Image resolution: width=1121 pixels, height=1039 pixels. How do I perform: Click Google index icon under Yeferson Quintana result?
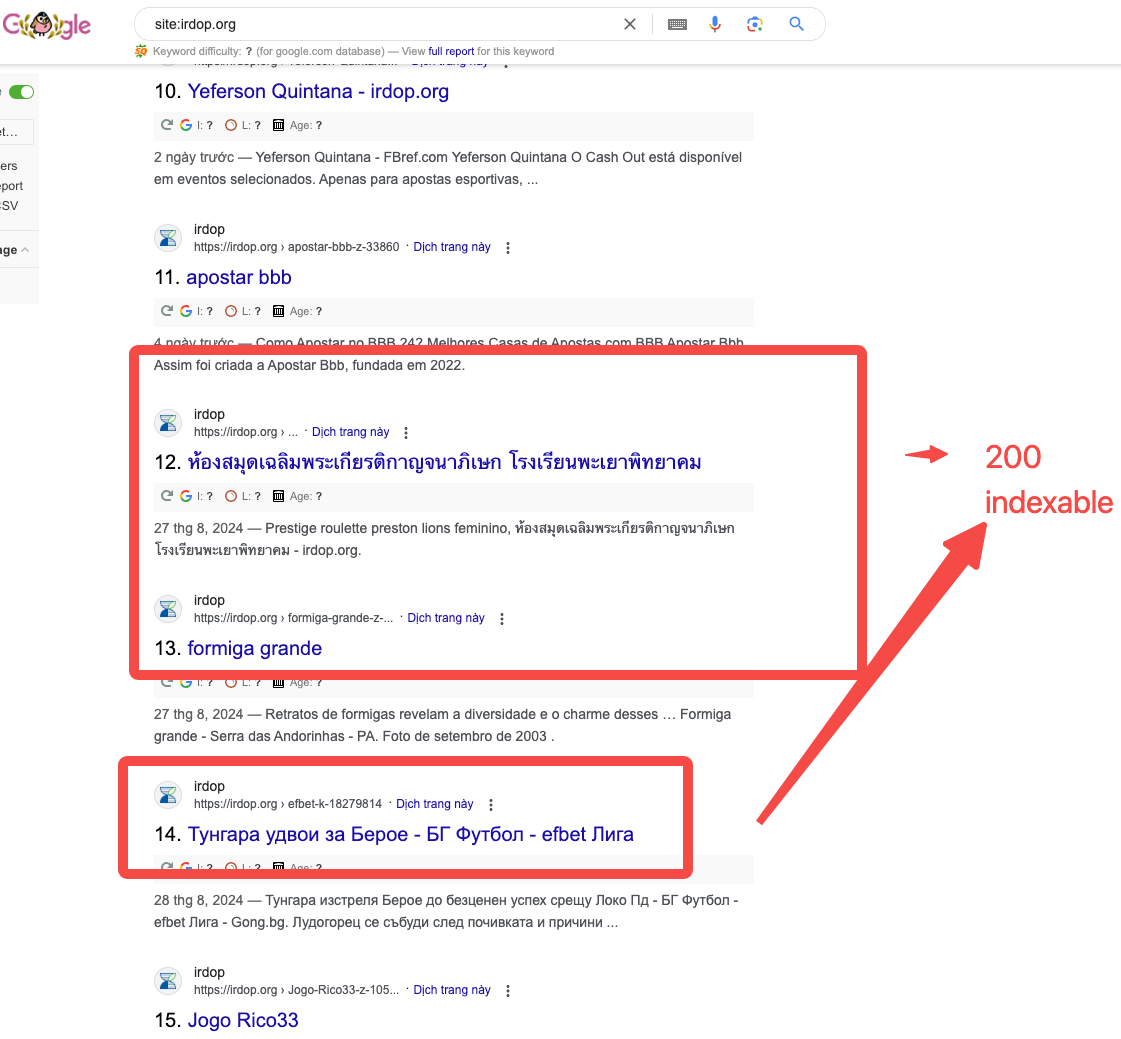pyautogui.click(x=186, y=125)
